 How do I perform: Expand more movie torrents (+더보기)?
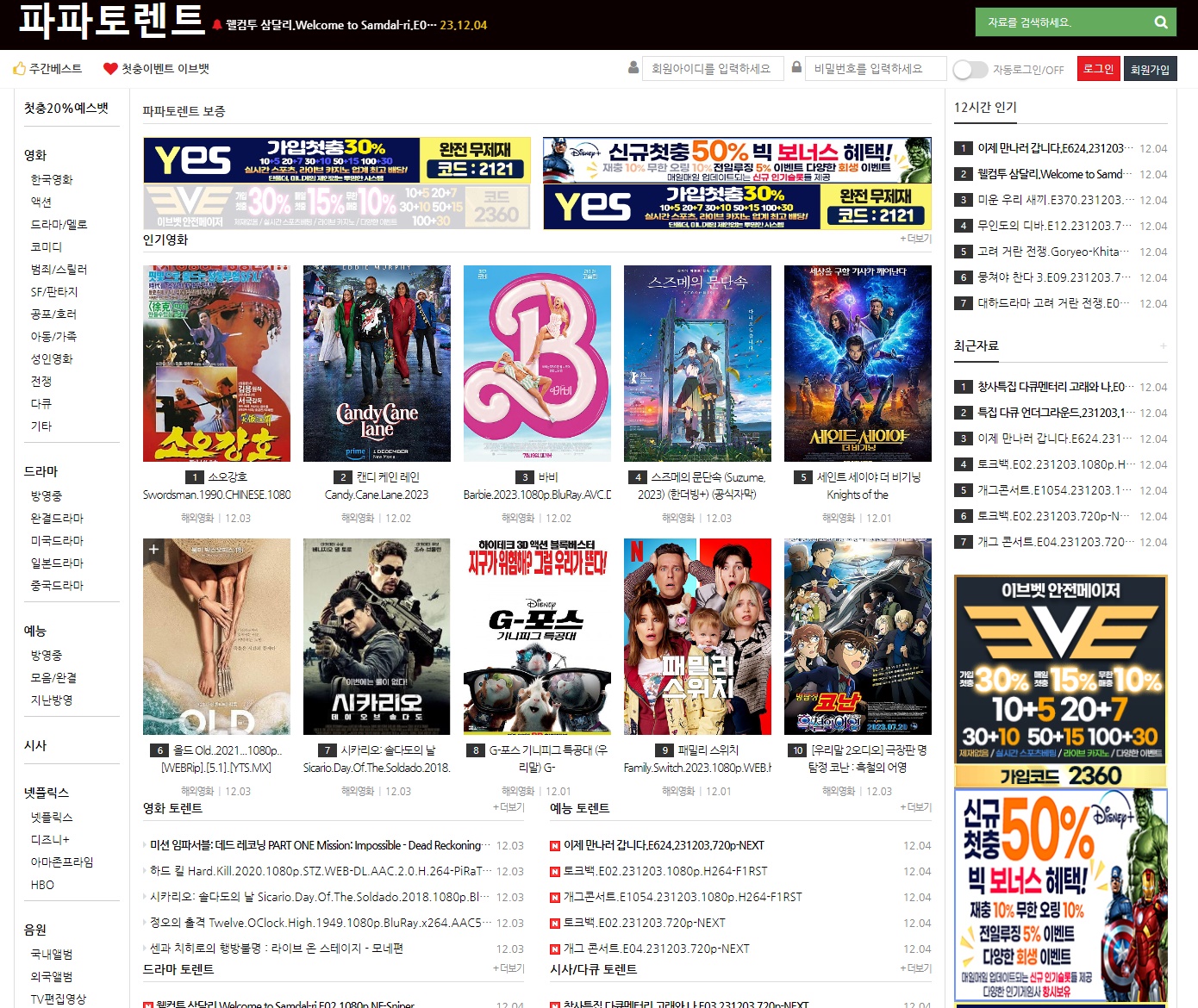coord(509,807)
